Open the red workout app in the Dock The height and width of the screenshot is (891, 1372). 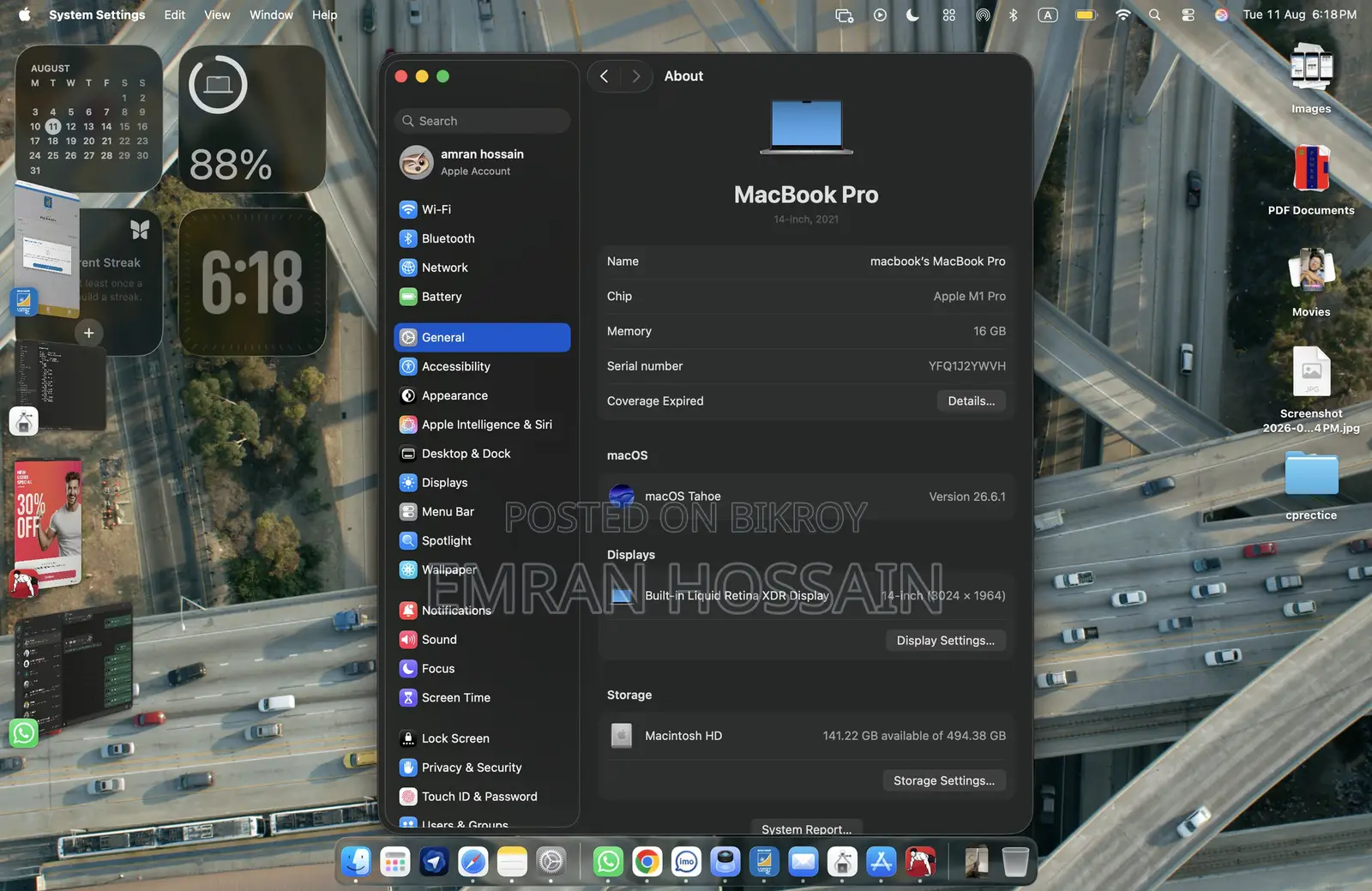920,861
